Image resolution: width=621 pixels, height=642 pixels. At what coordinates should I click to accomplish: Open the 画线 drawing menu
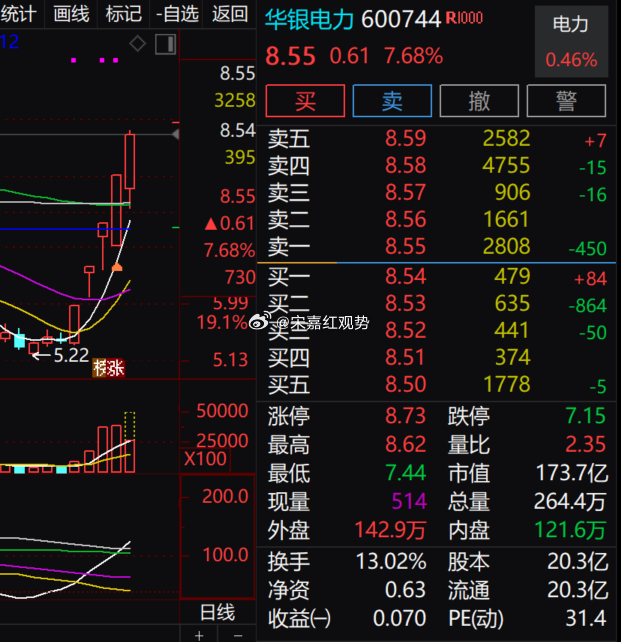[x=71, y=14]
